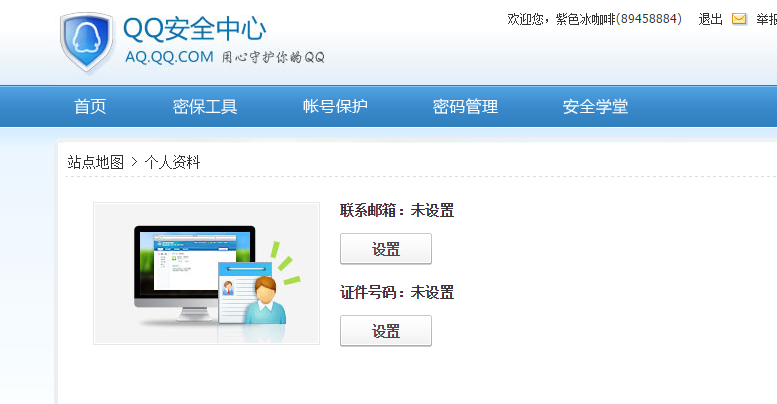Select 个人资料 breadcrumb text
Screen dimensions: 777x404
pos(172,162)
